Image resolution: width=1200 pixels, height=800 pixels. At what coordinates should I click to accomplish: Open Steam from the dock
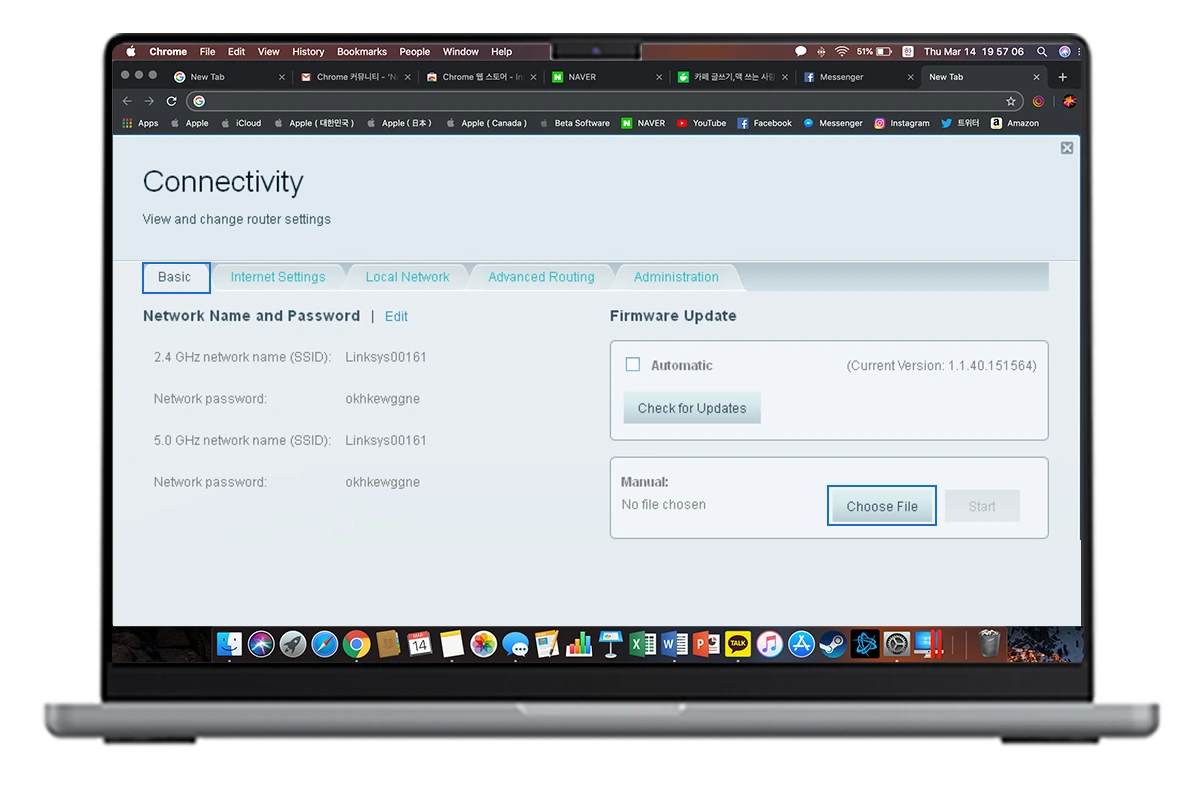832,644
